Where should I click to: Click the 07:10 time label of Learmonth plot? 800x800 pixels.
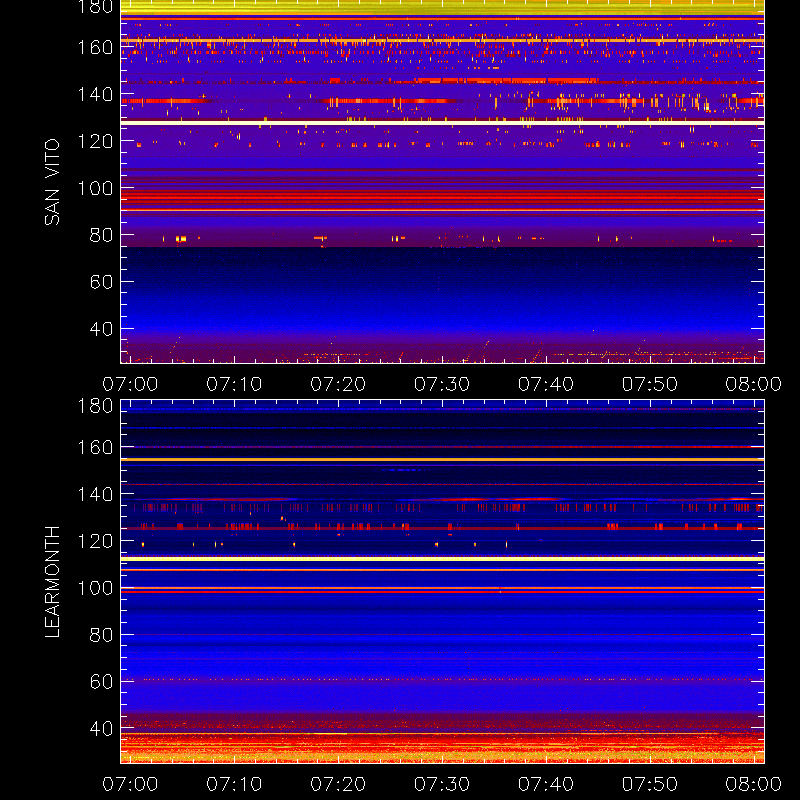pos(234,784)
